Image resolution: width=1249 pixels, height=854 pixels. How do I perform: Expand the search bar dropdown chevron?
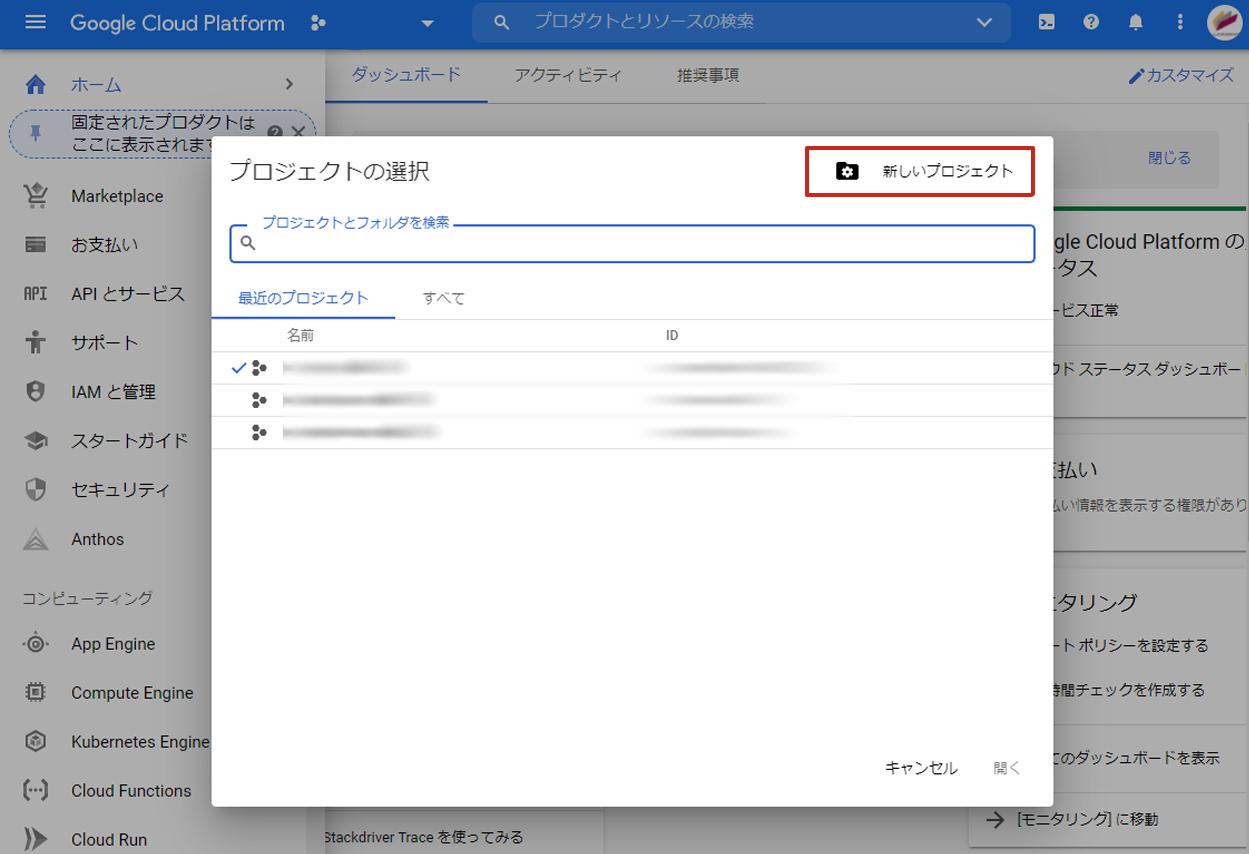pos(984,23)
